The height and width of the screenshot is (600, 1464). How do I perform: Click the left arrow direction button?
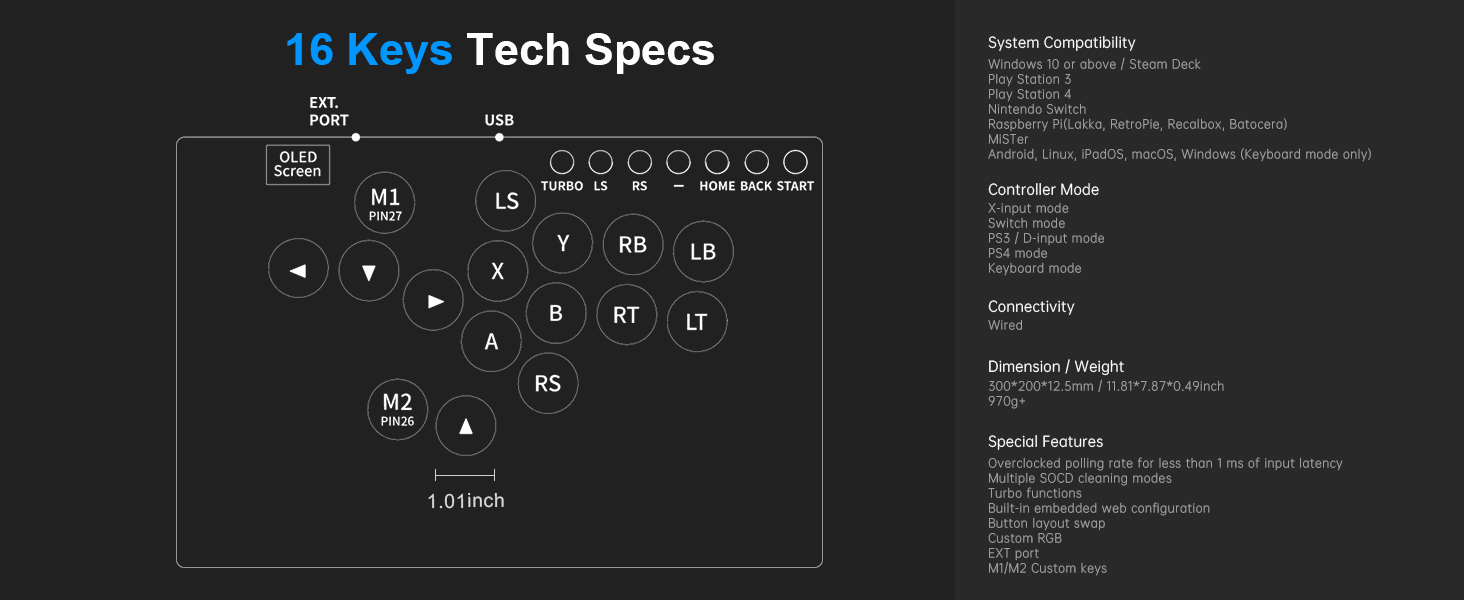coord(298,270)
